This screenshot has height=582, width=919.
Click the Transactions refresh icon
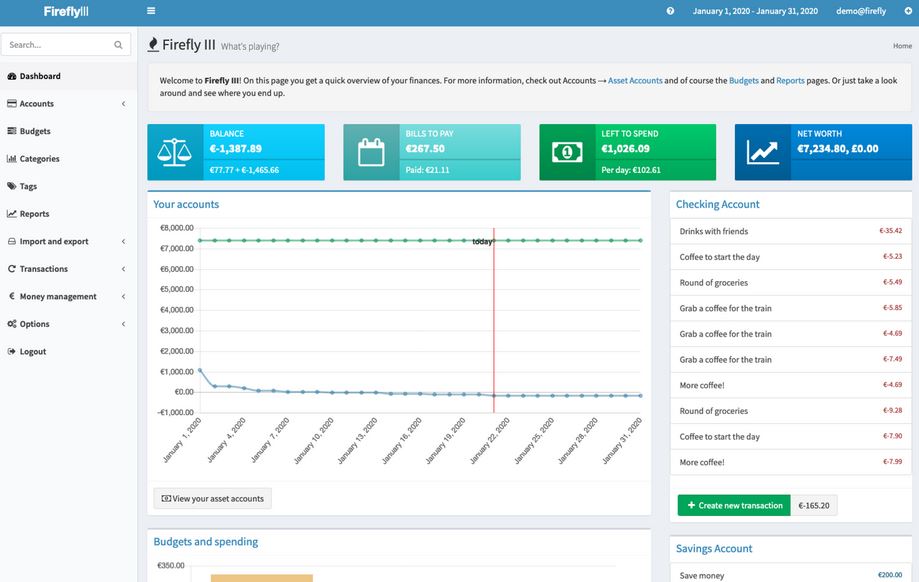[x=12, y=269]
